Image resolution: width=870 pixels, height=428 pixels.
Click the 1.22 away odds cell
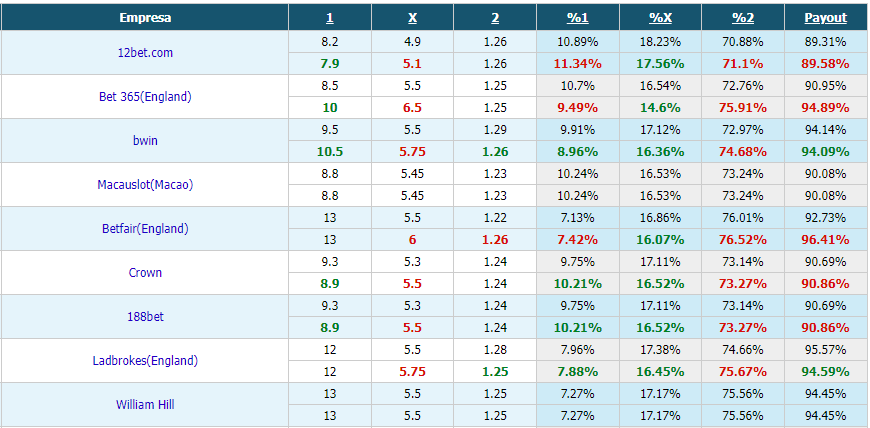coord(495,218)
